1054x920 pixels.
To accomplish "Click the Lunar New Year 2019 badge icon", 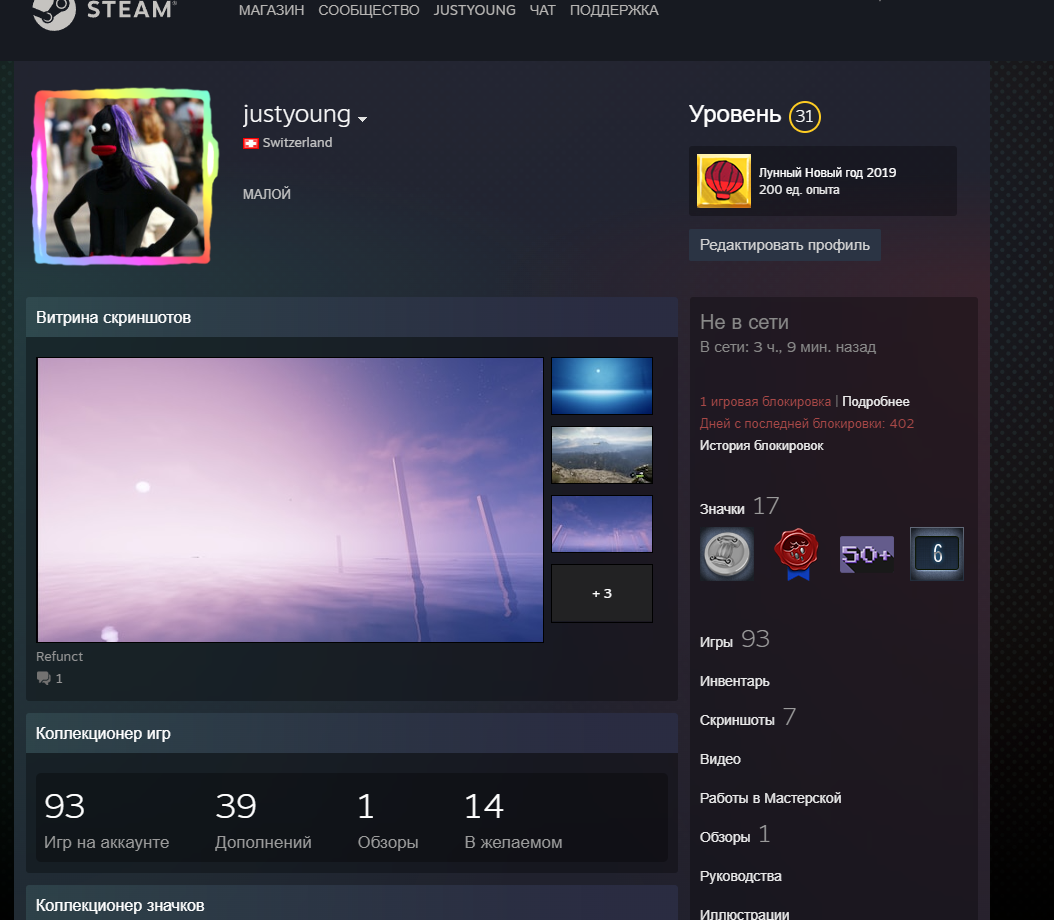I will pyautogui.click(x=723, y=181).
